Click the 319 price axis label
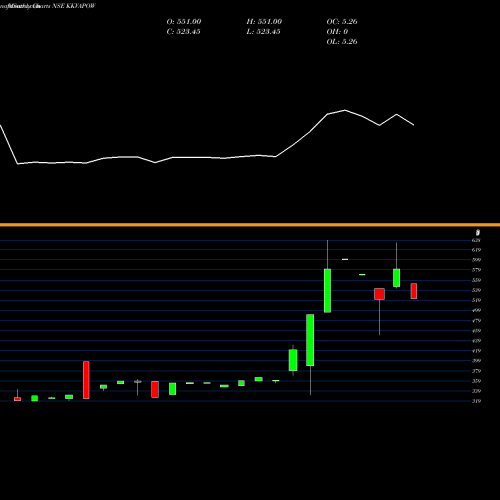The width and height of the screenshot is (500, 500). click(x=476, y=401)
